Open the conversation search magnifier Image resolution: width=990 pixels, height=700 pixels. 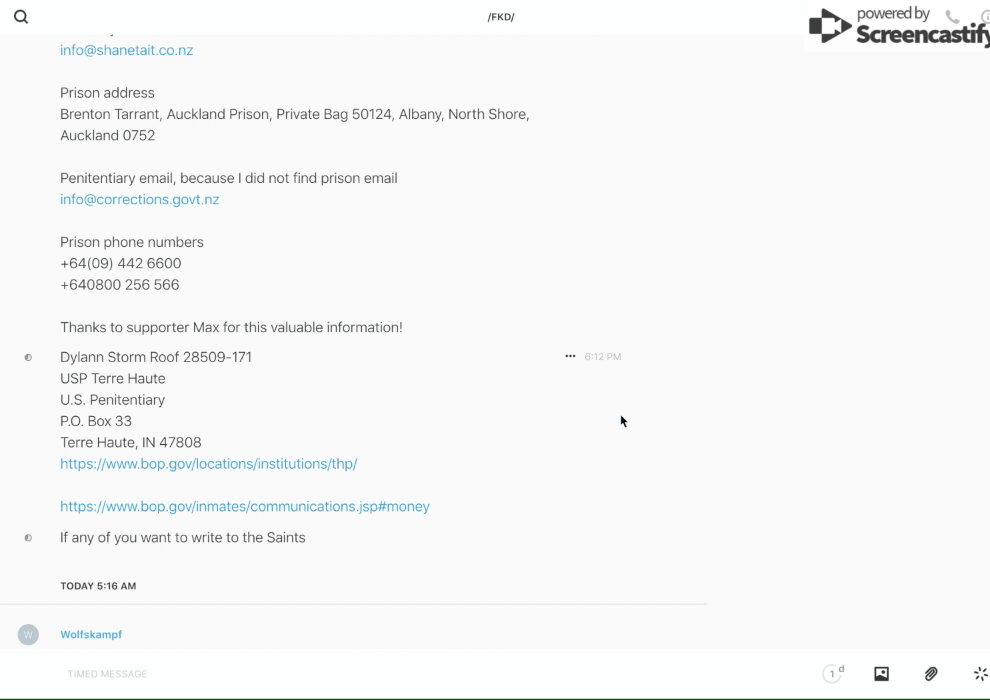(21, 17)
